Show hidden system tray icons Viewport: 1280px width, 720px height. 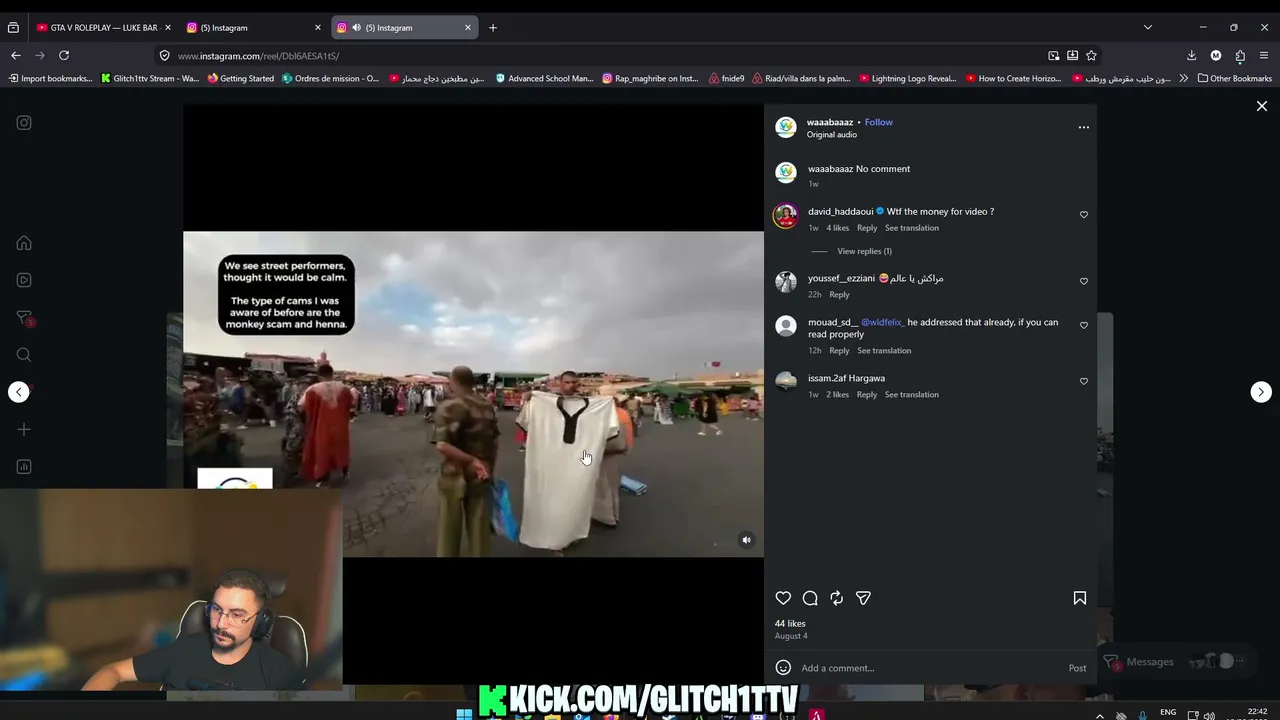pyautogui.click(x=1099, y=715)
